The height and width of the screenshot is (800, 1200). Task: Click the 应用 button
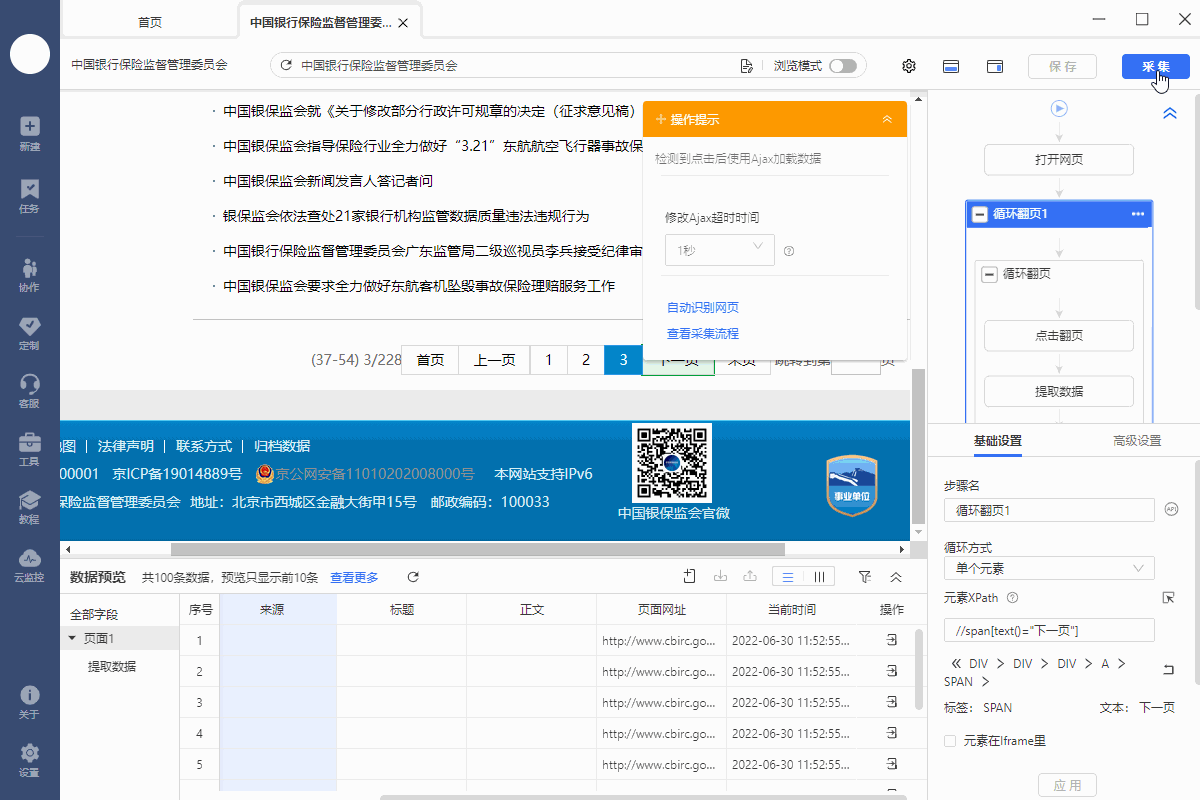[x=1067, y=785]
